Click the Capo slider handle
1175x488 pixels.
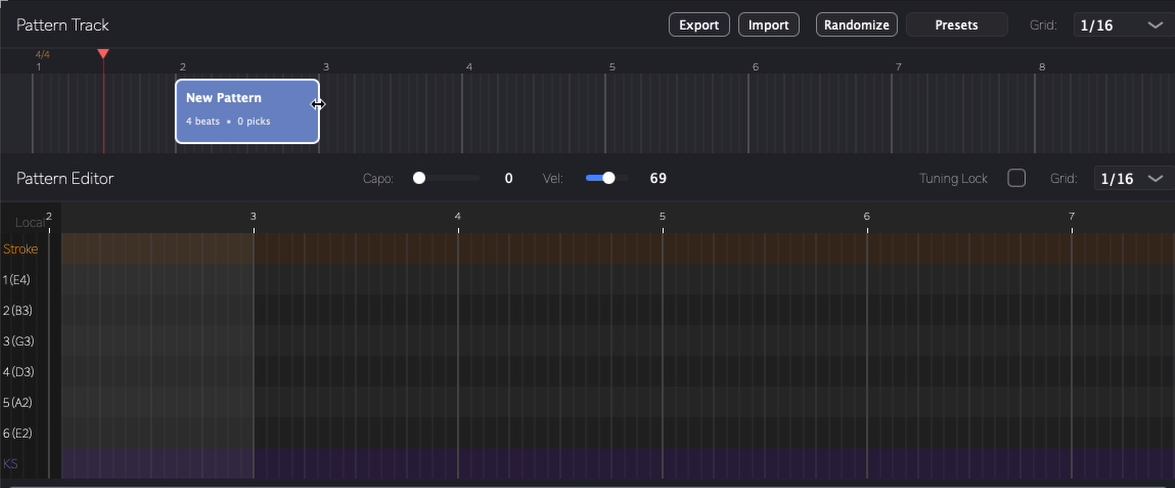[x=419, y=178]
